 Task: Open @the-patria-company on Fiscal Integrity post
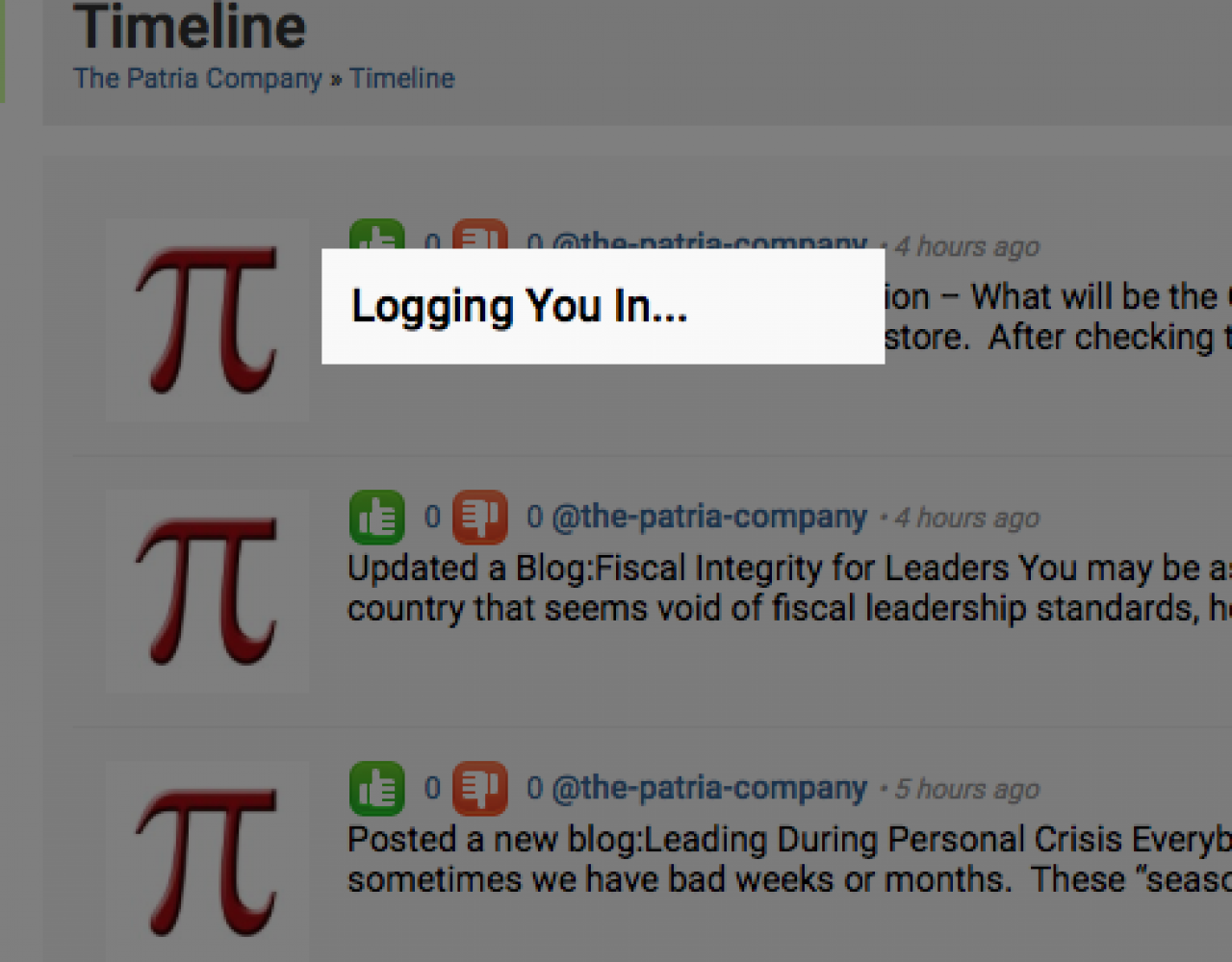[x=709, y=518]
